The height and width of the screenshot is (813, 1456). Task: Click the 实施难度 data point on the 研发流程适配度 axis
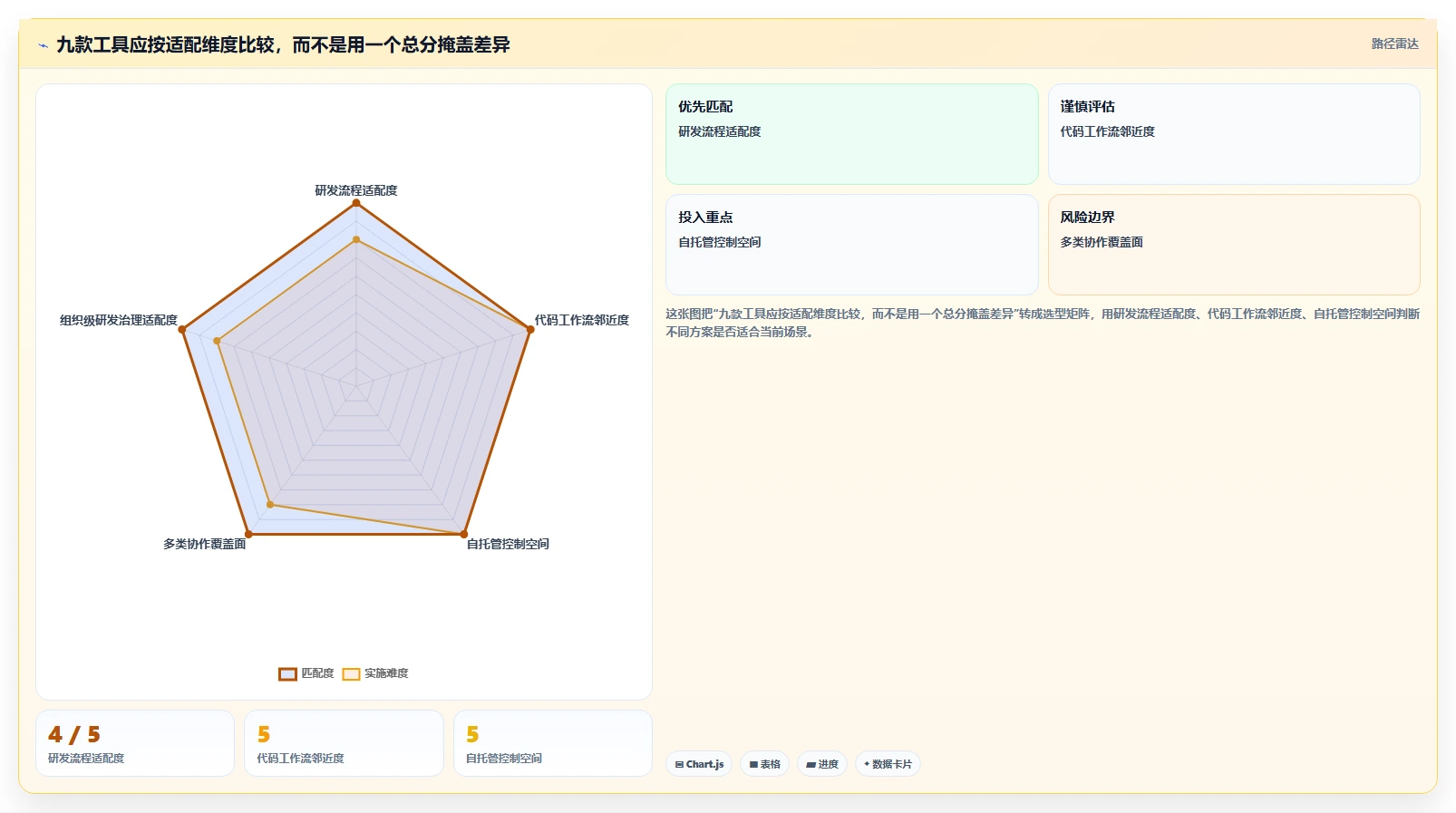pyautogui.click(x=356, y=240)
